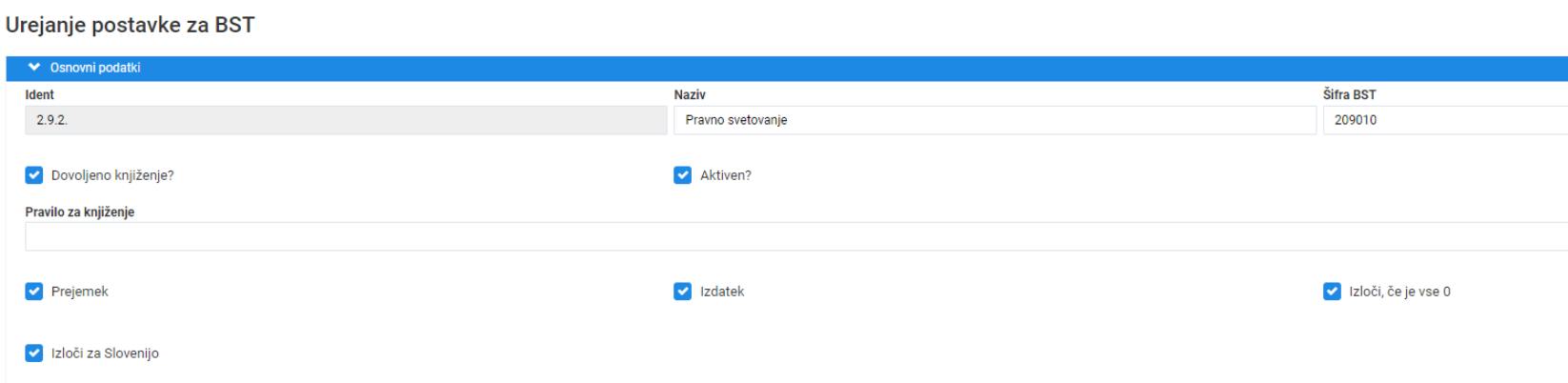
Task: Click the Pravilo za knjiženje label text
Action: [x=79, y=212]
